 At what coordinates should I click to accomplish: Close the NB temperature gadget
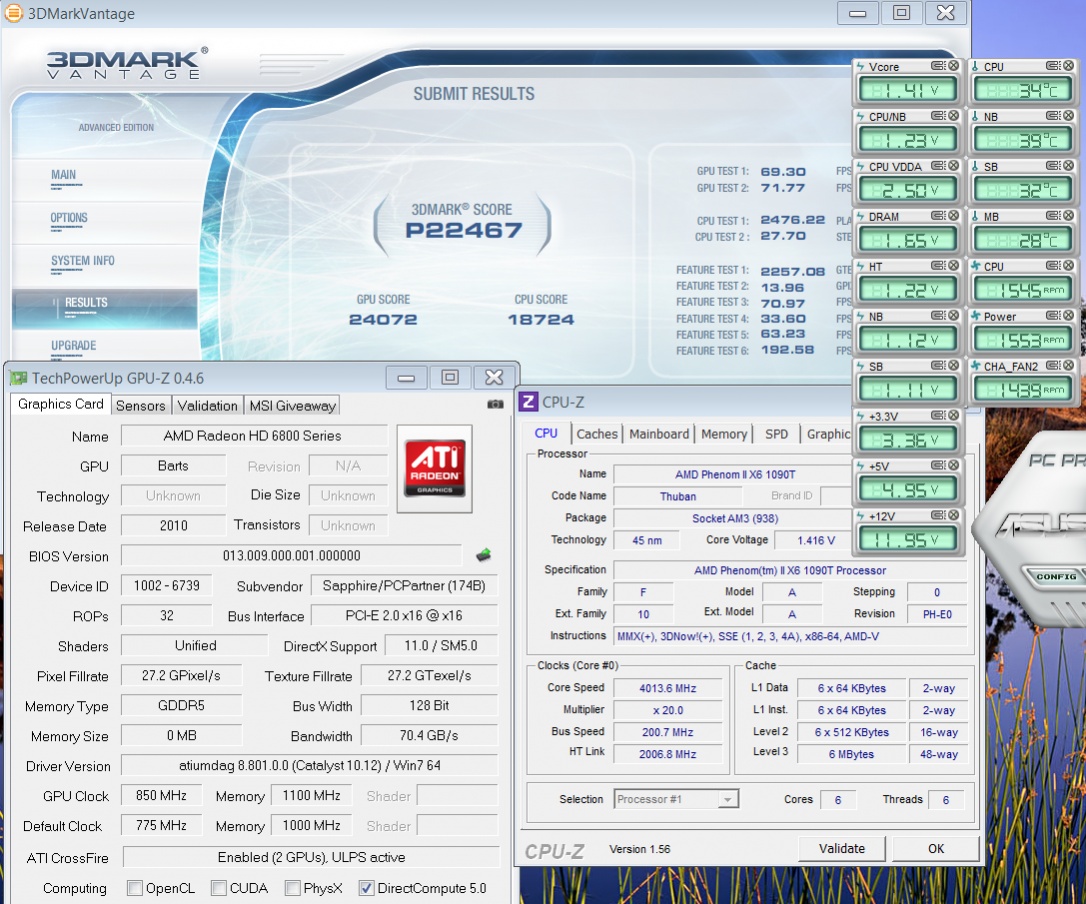1069,116
